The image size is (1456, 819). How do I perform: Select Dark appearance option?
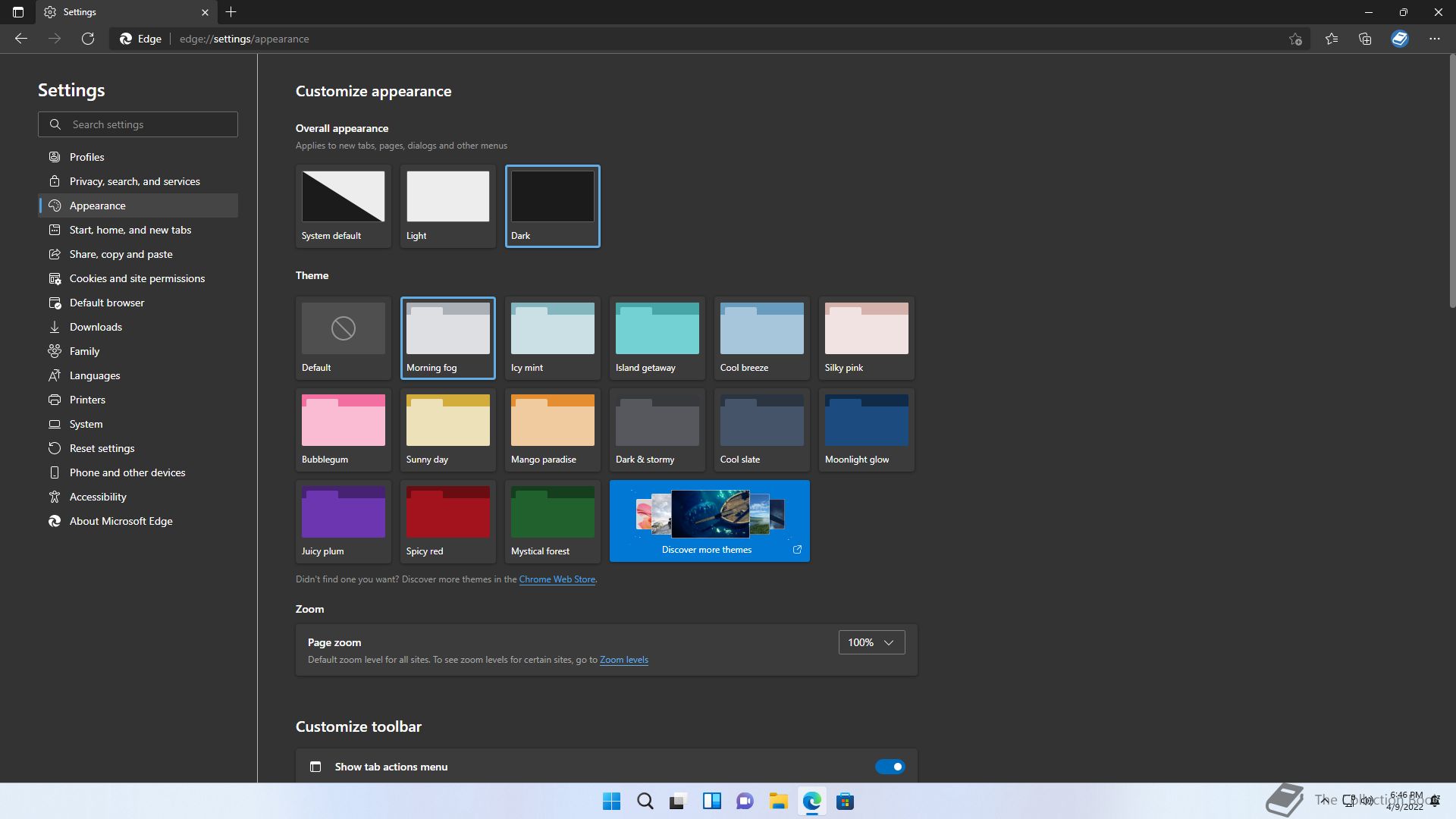[x=553, y=206]
